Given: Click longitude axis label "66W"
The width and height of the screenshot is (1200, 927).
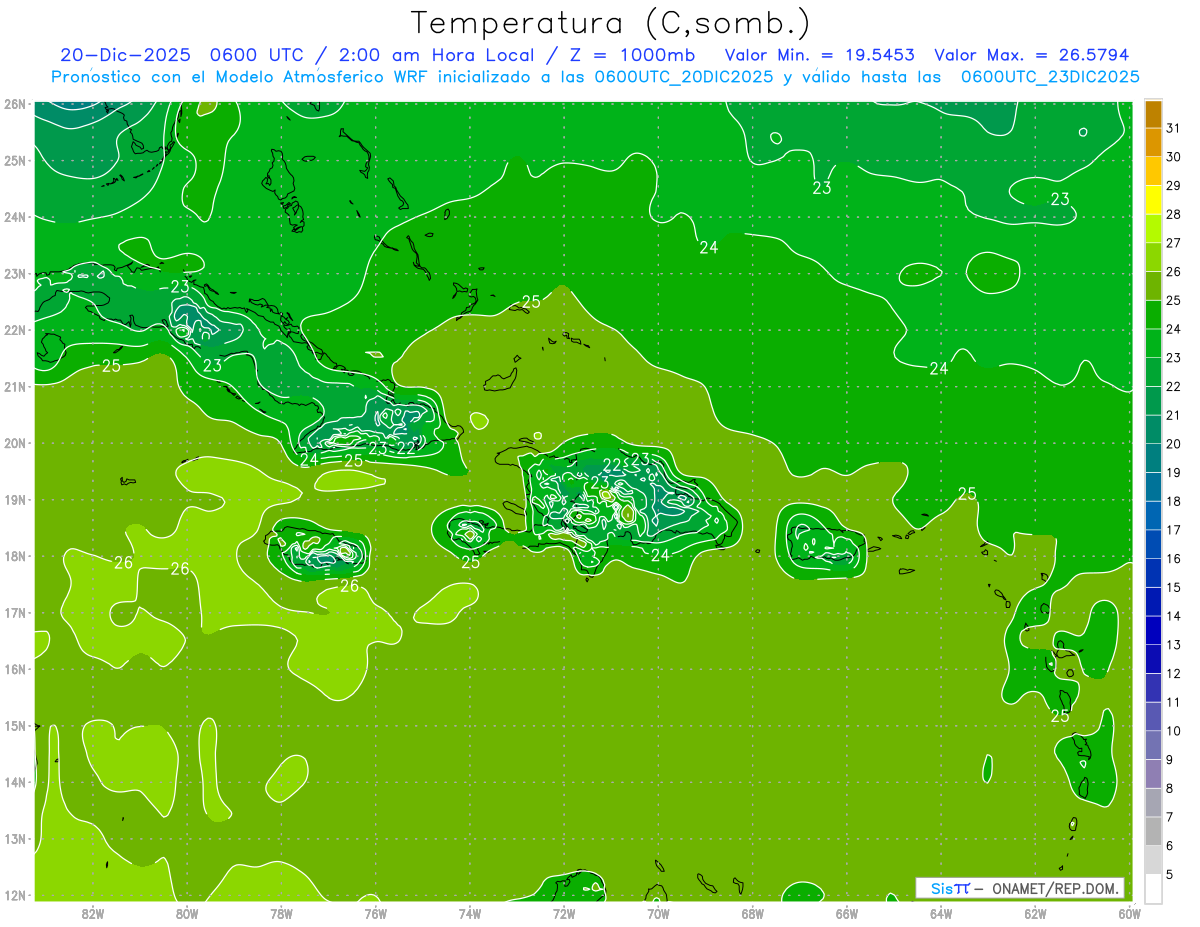Looking at the screenshot, I should tap(846, 913).
